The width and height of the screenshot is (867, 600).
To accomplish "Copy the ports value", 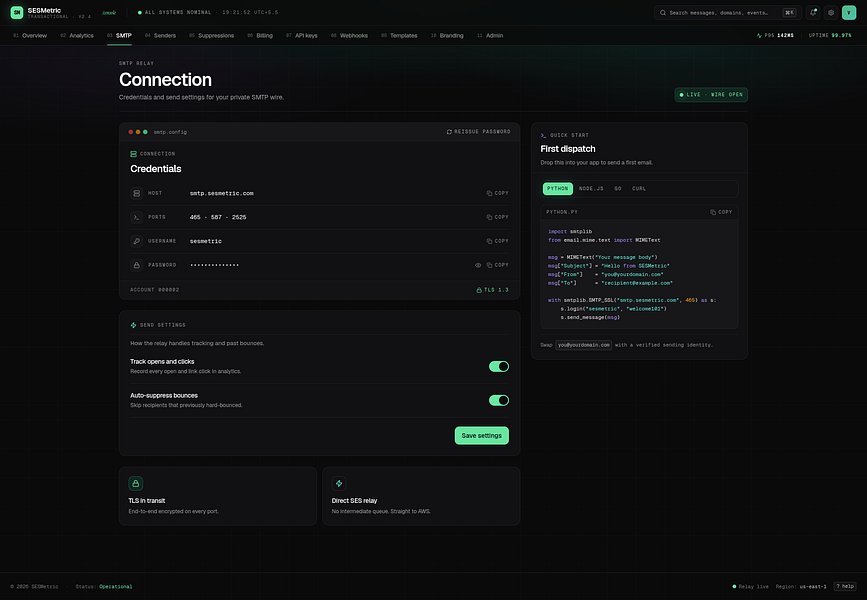I will pyautogui.click(x=497, y=217).
